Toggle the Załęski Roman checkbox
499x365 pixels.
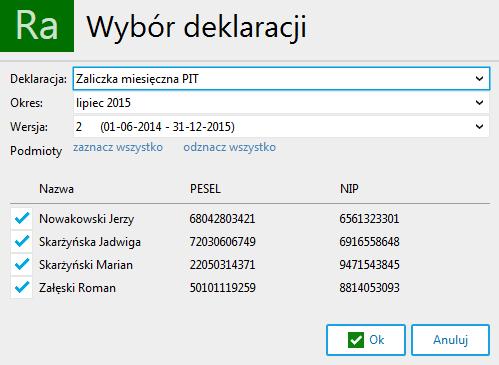(x=22, y=287)
